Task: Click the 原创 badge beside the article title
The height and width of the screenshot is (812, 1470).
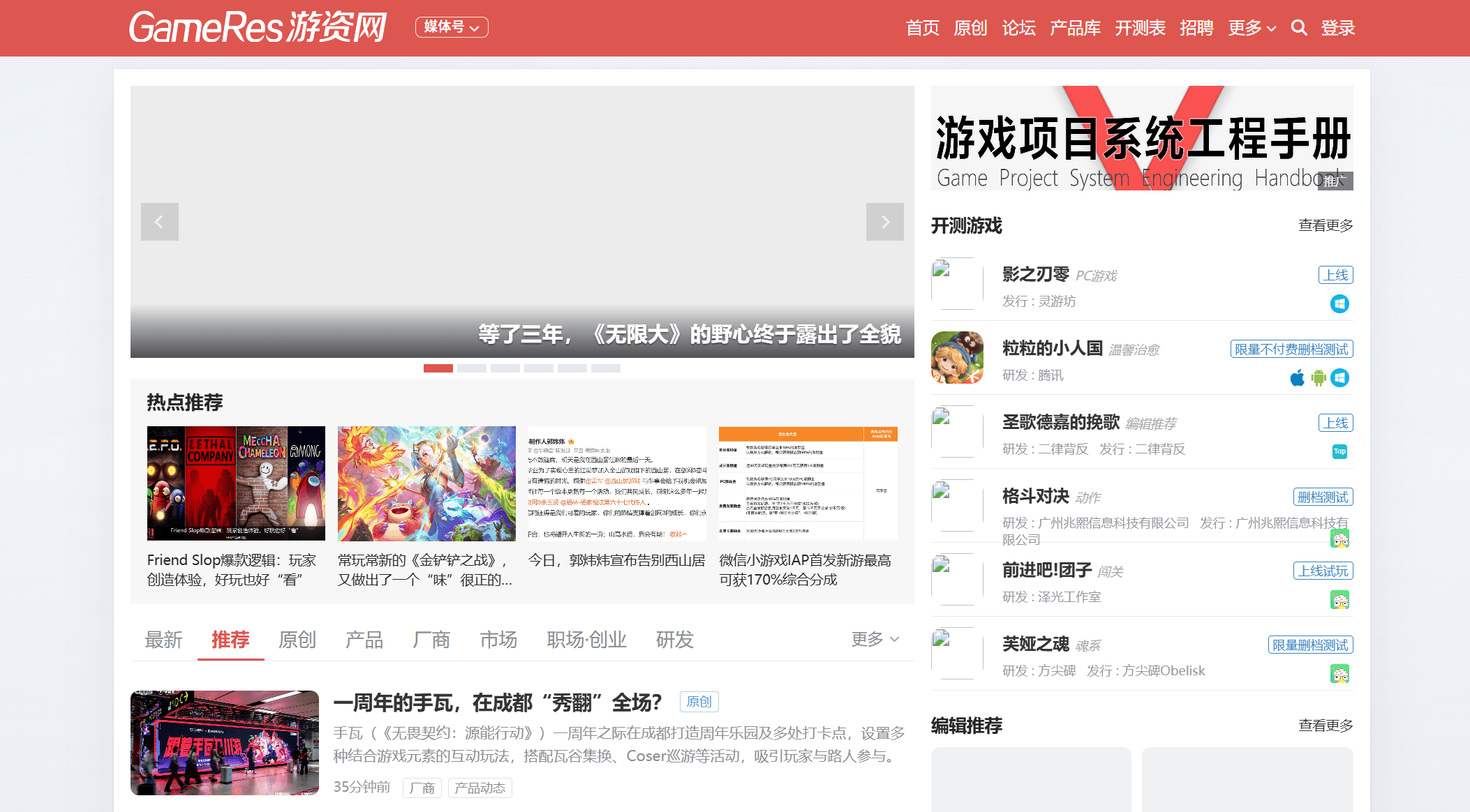Action: (x=699, y=702)
